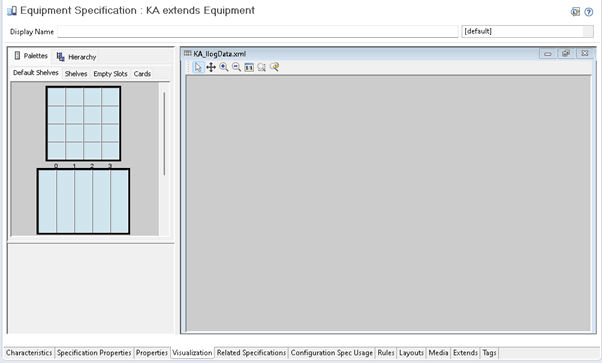The width and height of the screenshot is (602, 363).
Task: Open the Cards palette tab
Action: 142,74
